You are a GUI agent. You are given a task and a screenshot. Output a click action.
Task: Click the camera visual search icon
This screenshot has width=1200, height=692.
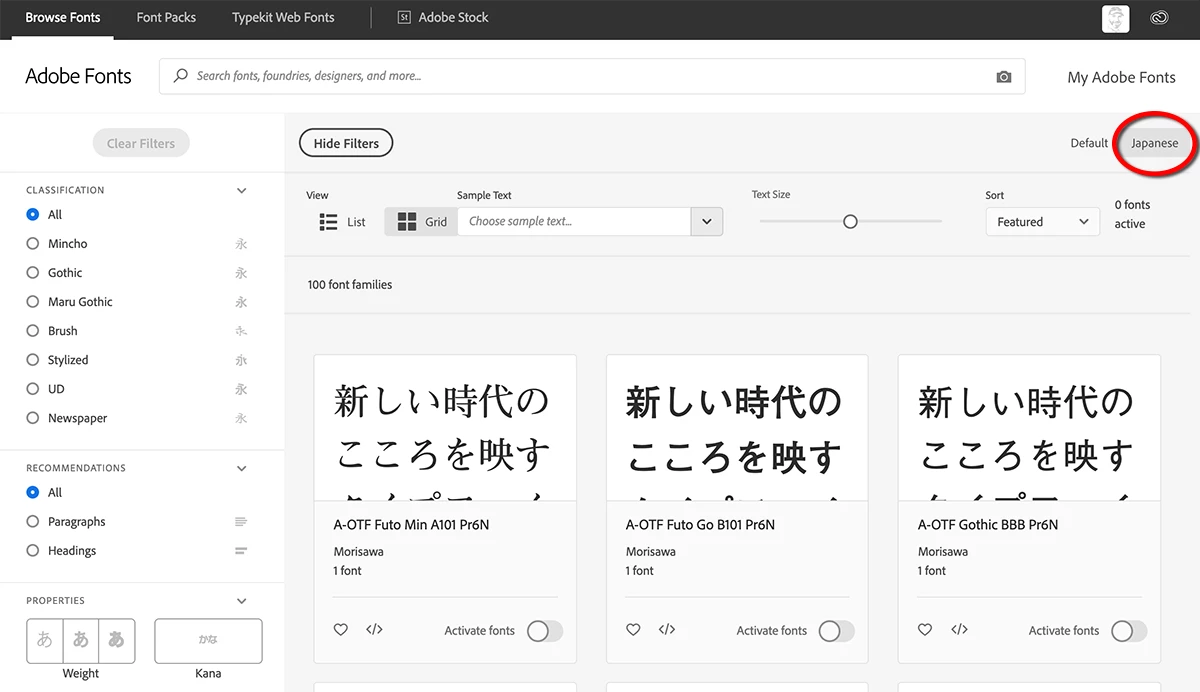(1004, 77)
